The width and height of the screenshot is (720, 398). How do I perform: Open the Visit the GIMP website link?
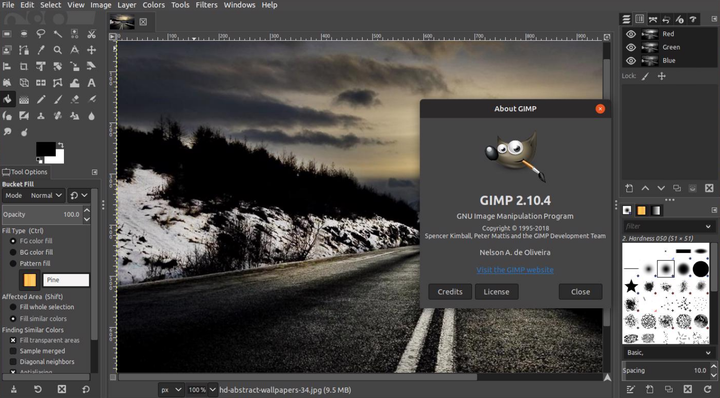pyautogui.click(x=515, y=270)
